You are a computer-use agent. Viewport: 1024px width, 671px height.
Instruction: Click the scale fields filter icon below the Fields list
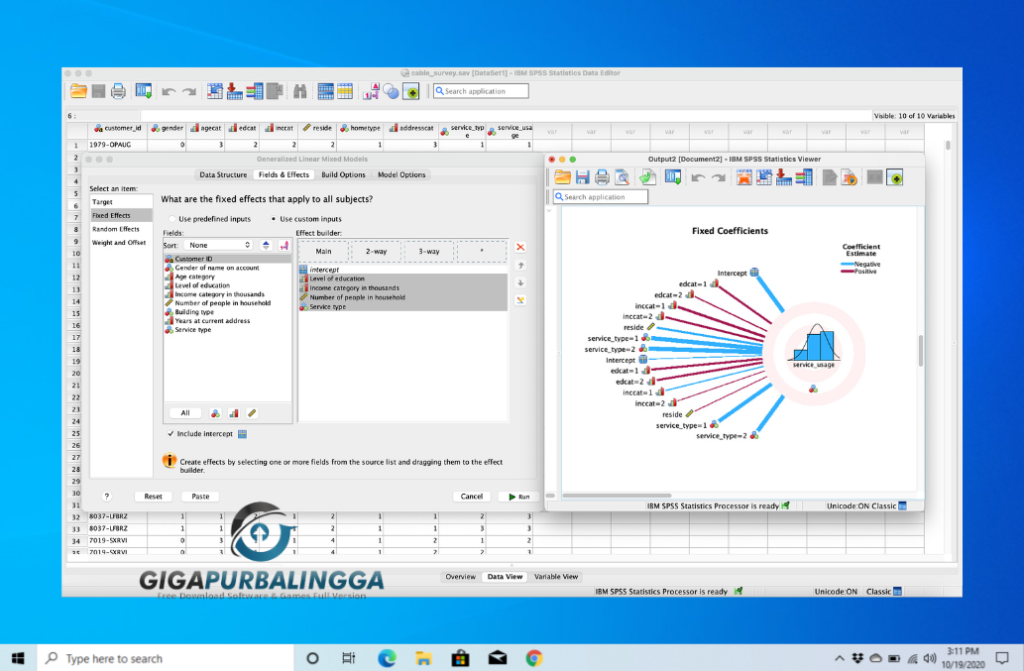pos(251,413)
